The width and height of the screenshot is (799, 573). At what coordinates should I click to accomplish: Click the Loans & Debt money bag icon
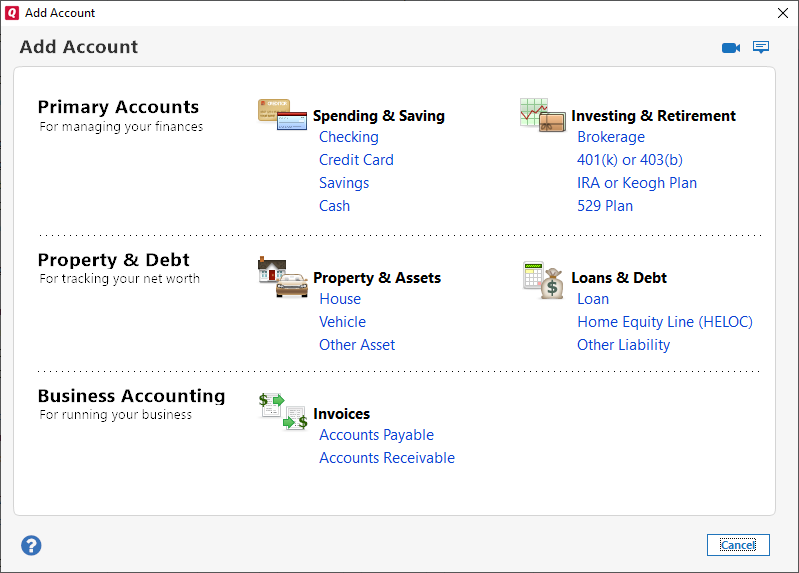click(543, 279)
